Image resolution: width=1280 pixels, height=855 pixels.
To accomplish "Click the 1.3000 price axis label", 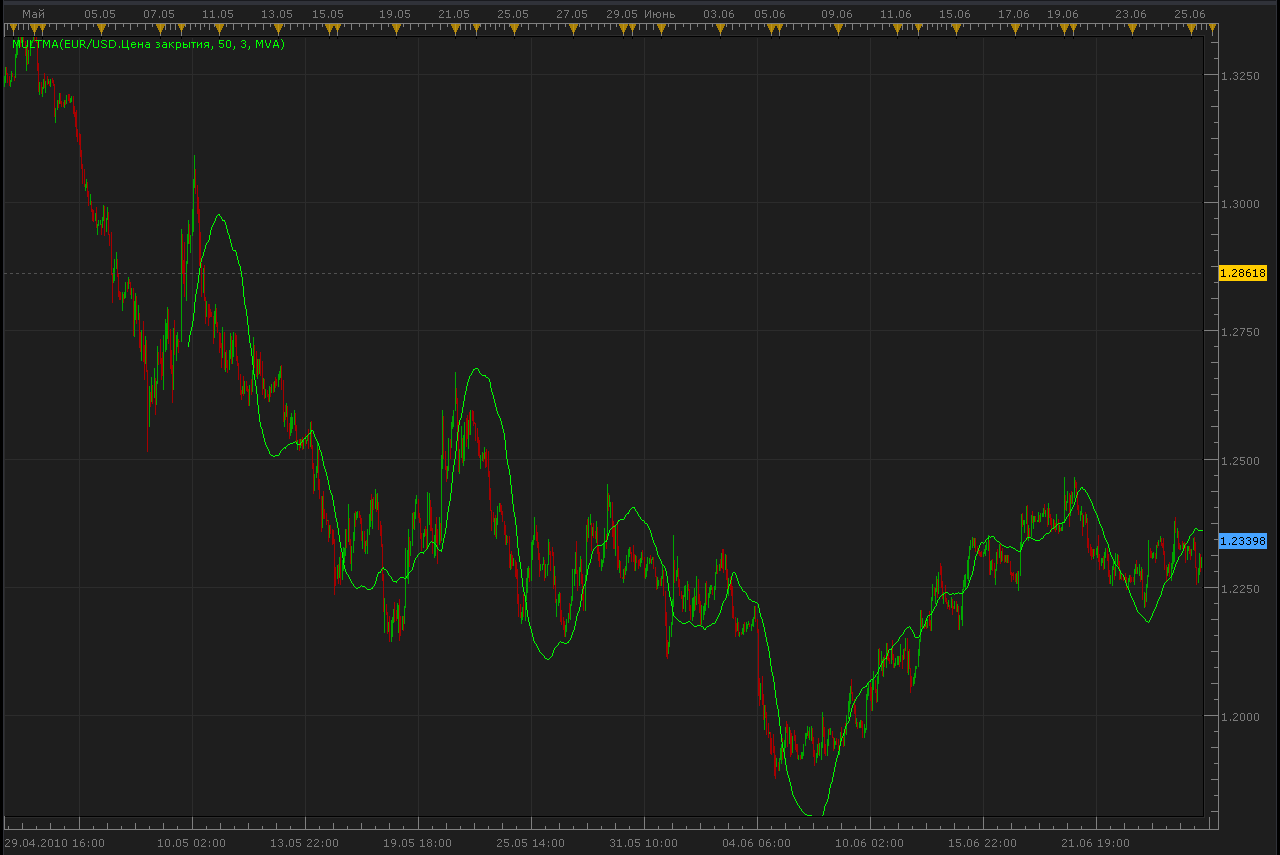I will coord(1238,204).
